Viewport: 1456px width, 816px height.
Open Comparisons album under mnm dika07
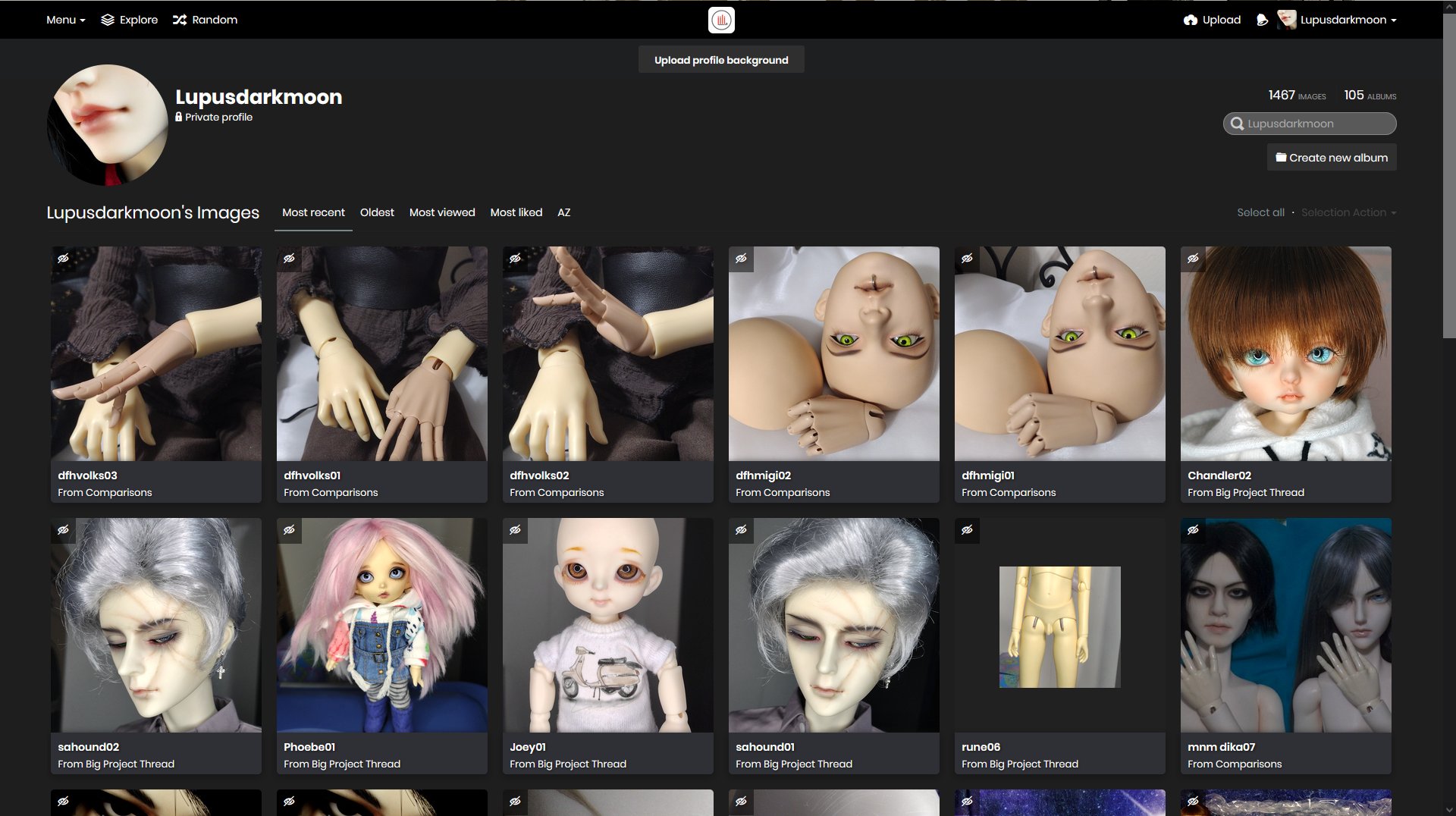click(1249, 764)
